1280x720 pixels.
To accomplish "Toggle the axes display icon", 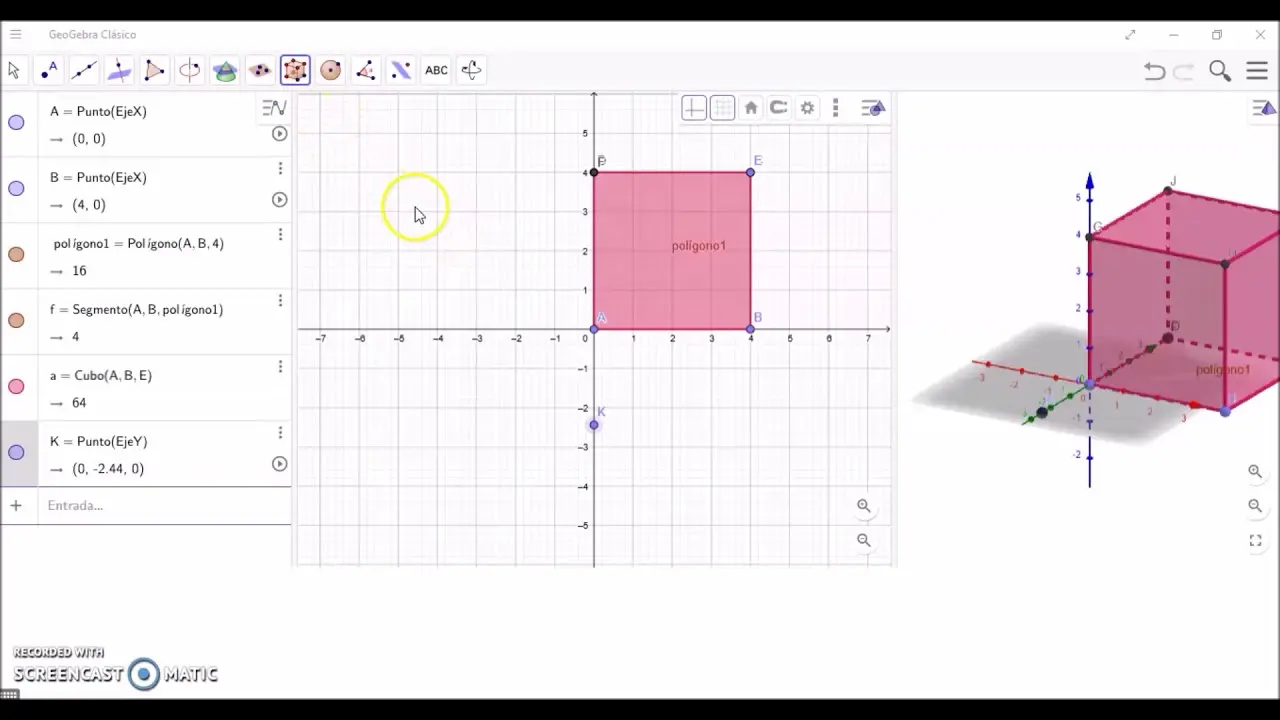I will (694, 107).
